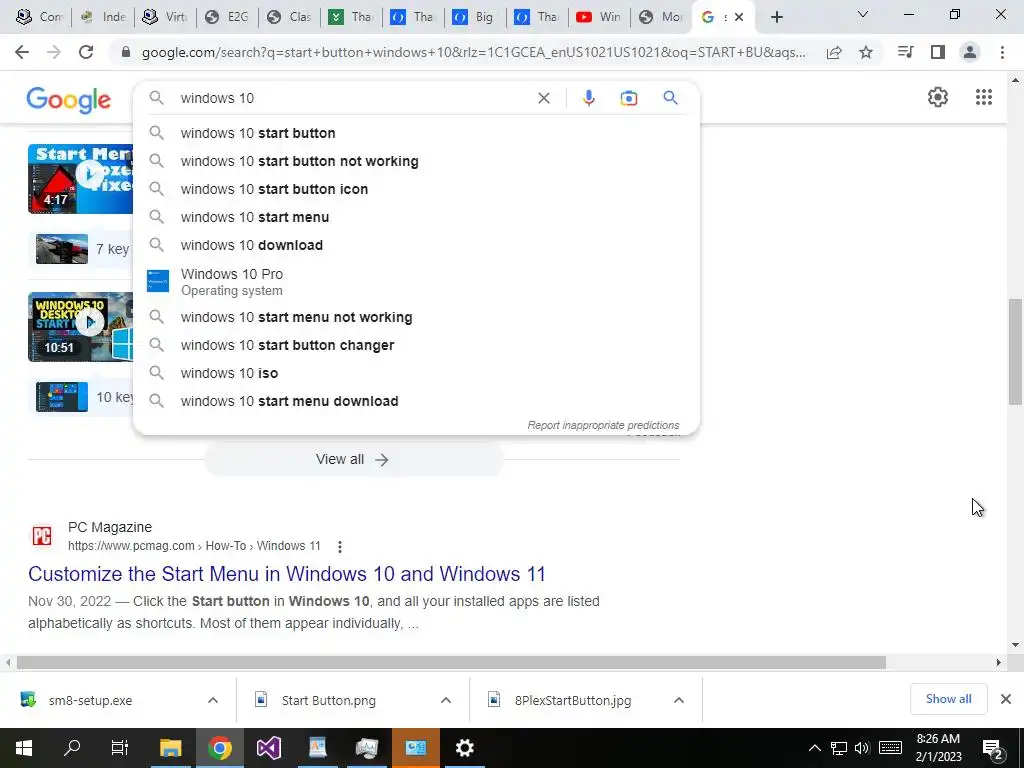Expand sm8-setup.exe download options
Viewport: 1024px width, 768px height.
(213, 700)
